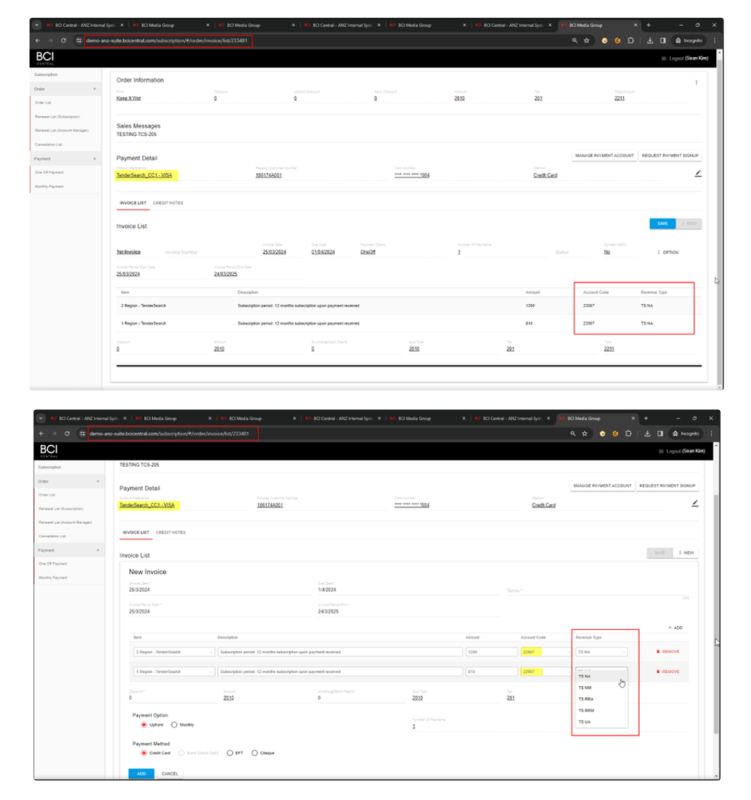Switch to the Credit Notes tab in the upper window

(x=169, y=202)
